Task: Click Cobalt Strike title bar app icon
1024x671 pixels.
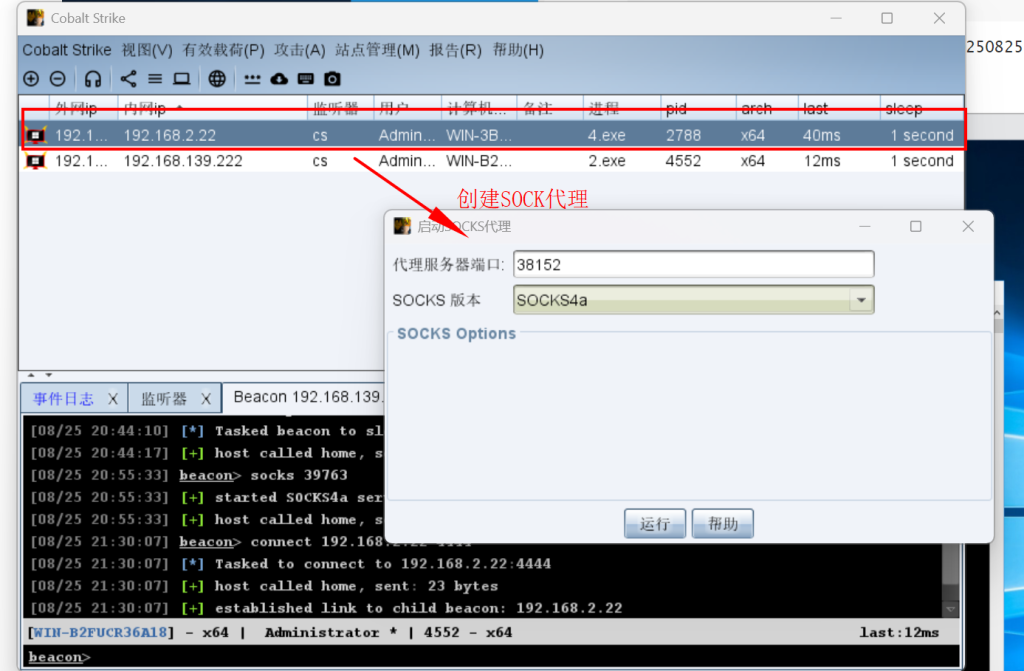Action: [35, 18]
